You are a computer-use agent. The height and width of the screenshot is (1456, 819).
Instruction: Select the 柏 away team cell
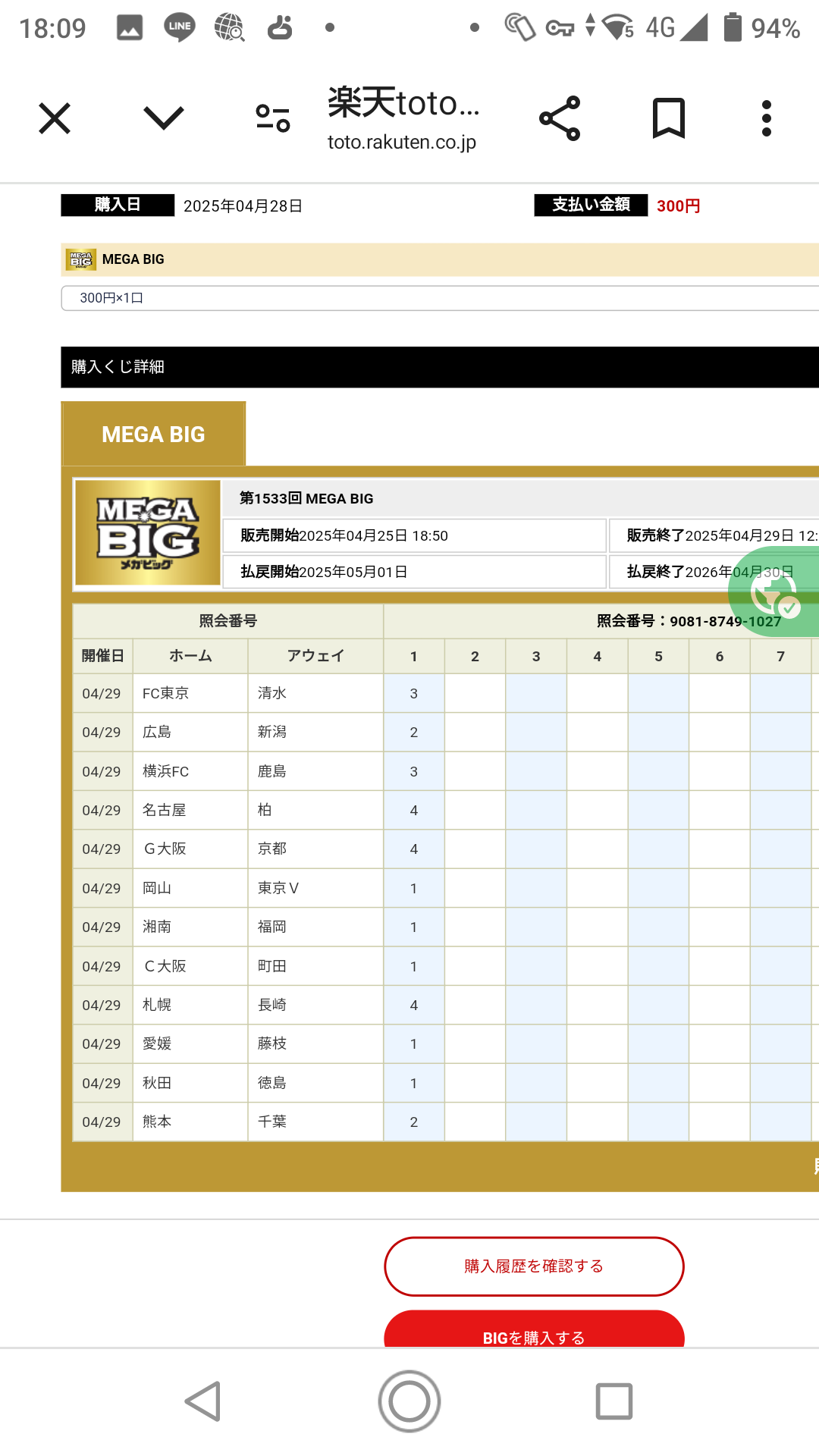(315, 810)
